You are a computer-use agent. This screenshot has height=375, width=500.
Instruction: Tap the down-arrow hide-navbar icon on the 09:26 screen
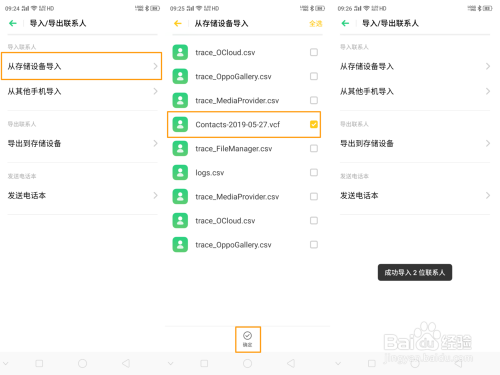pos(338,363)
